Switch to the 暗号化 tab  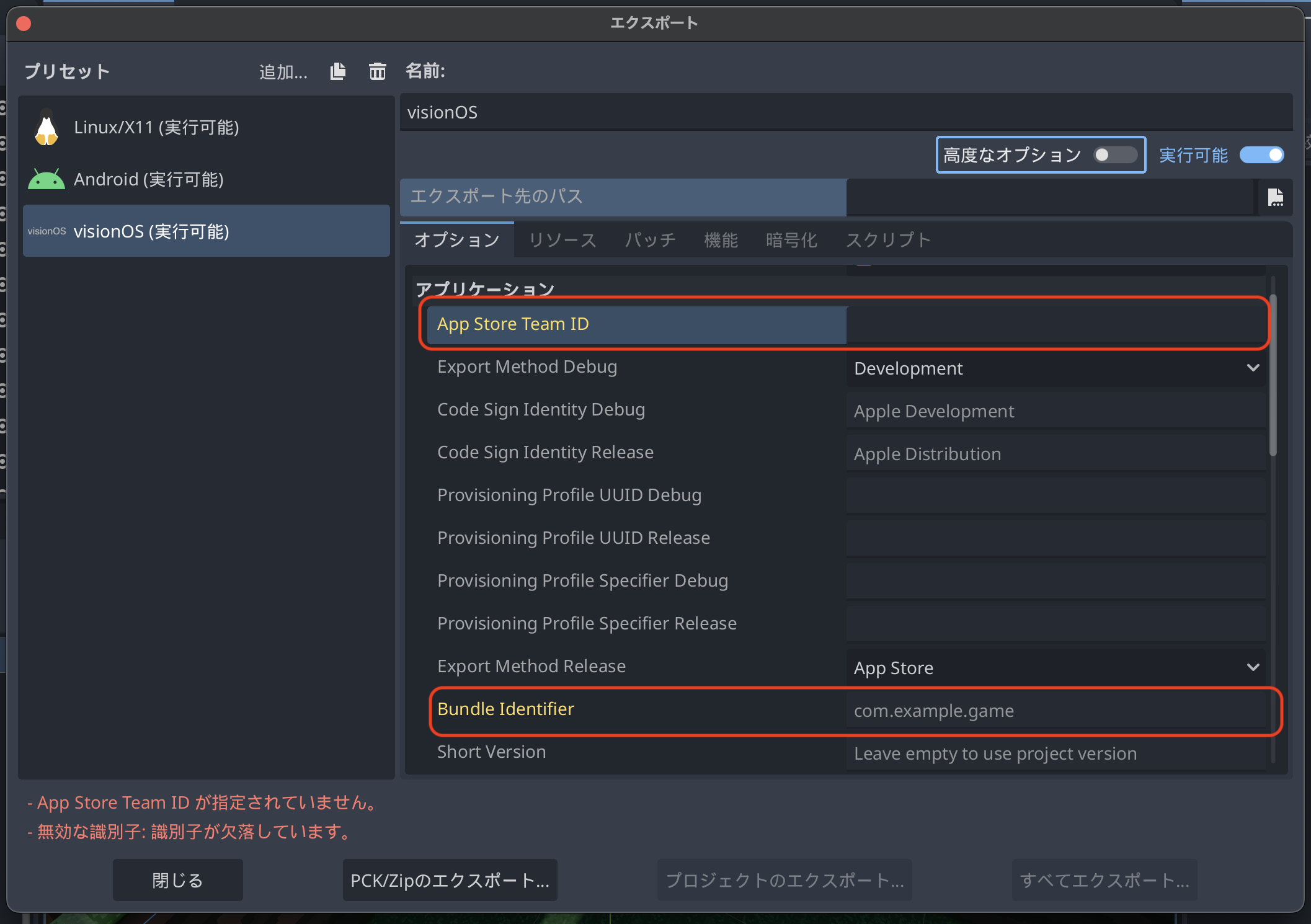[x=791, y=240]
